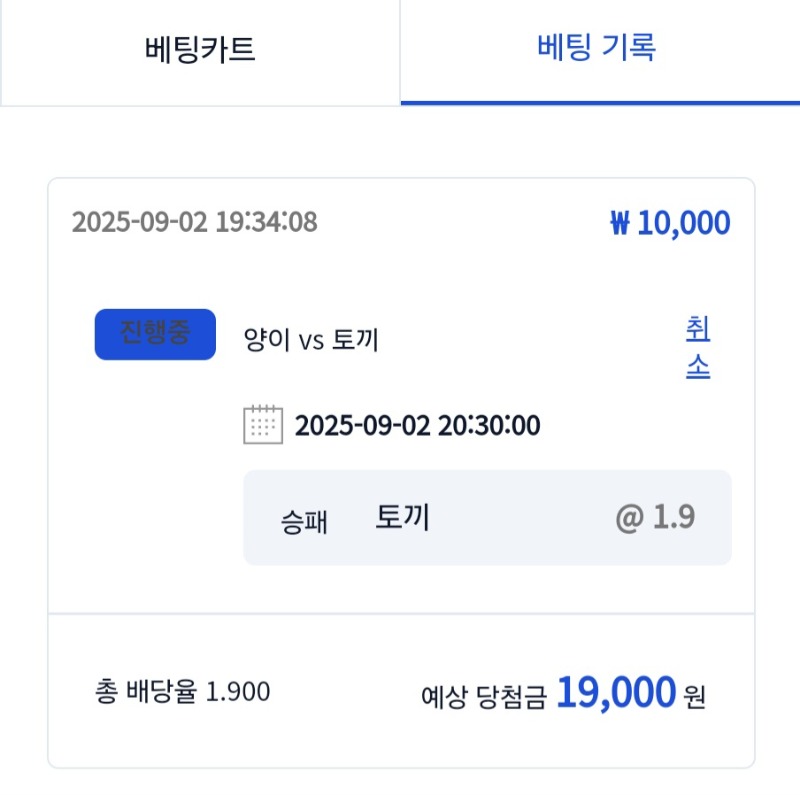Click the 양이 vs 토끼 match title
The height and width of the screenshot is (795, 800).
click(x=311, y=339)
